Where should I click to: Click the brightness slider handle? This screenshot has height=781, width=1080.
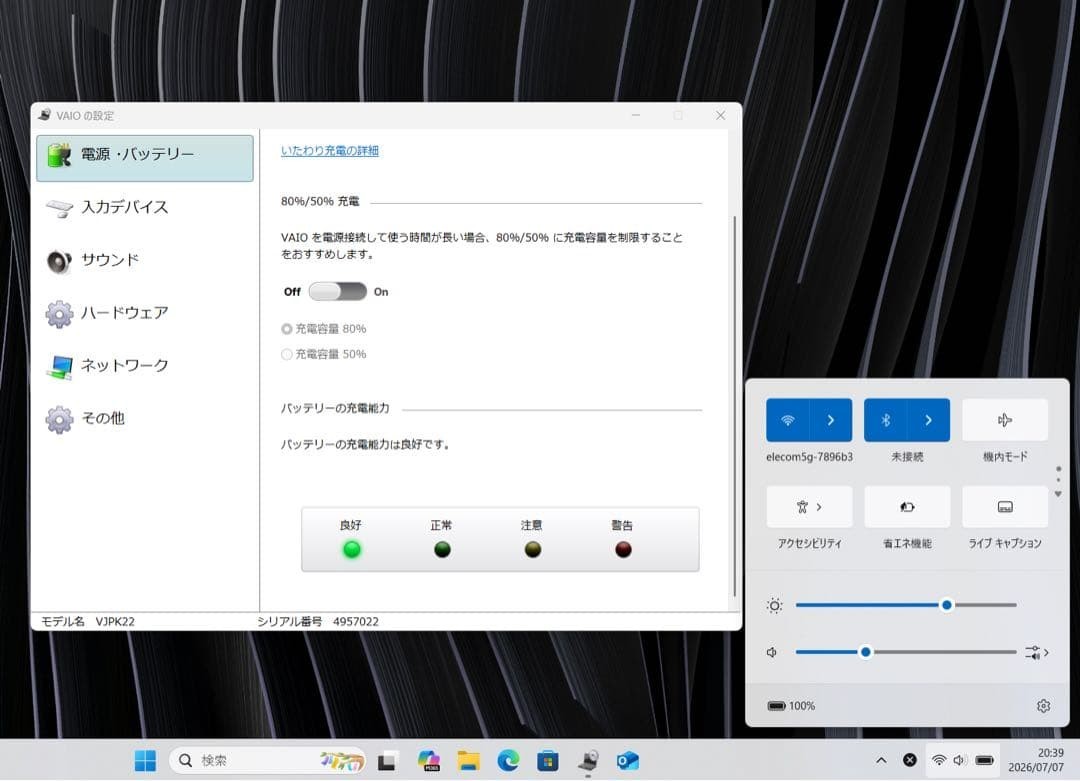pyautogui.click(x=946, y=605)
